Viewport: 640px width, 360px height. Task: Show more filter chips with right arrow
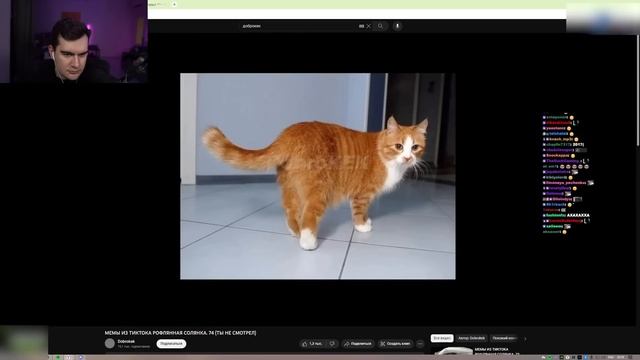525,338
